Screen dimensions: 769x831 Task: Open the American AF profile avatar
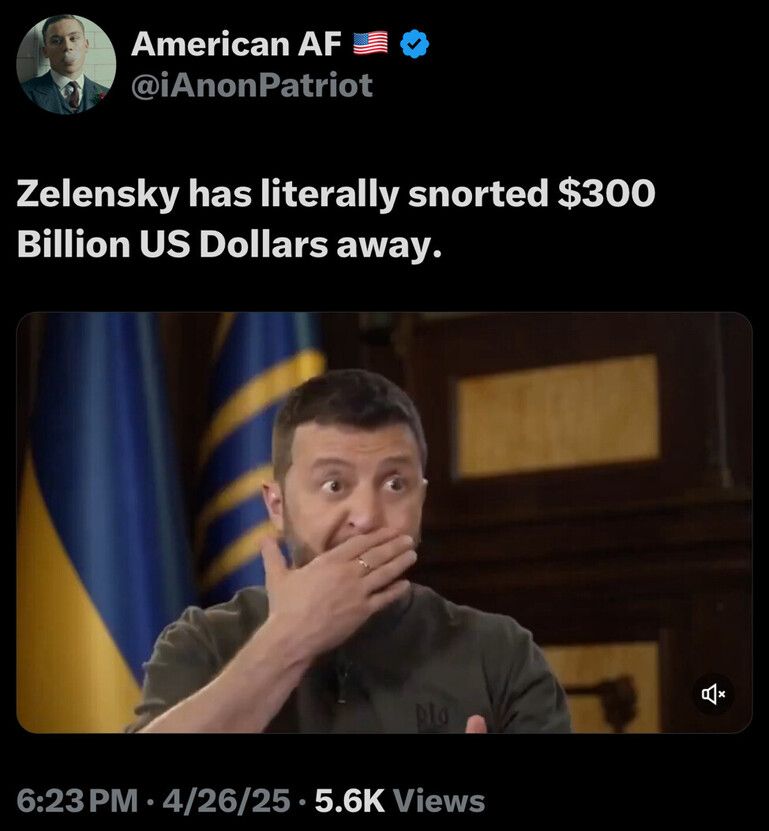tap(66, 64)
